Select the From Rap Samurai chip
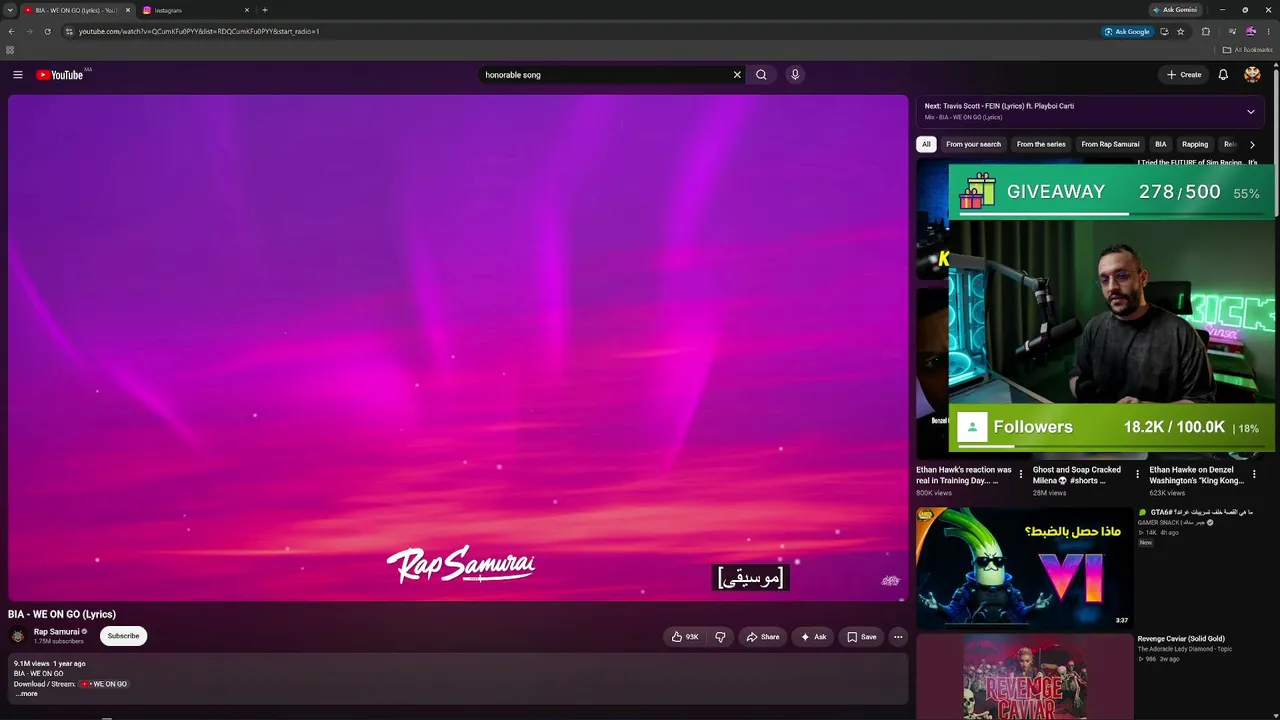 click(1110, 144)
